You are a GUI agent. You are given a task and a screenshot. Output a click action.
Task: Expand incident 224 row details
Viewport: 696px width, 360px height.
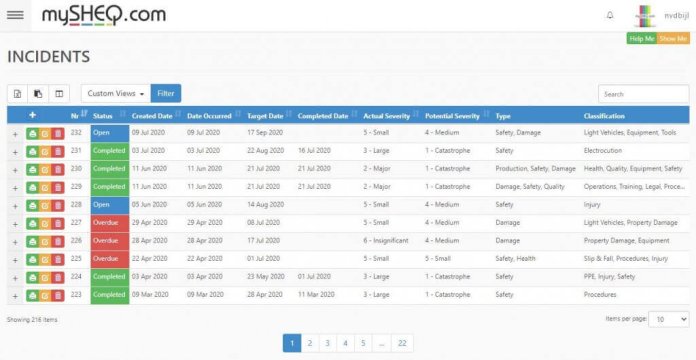(15, 278)
